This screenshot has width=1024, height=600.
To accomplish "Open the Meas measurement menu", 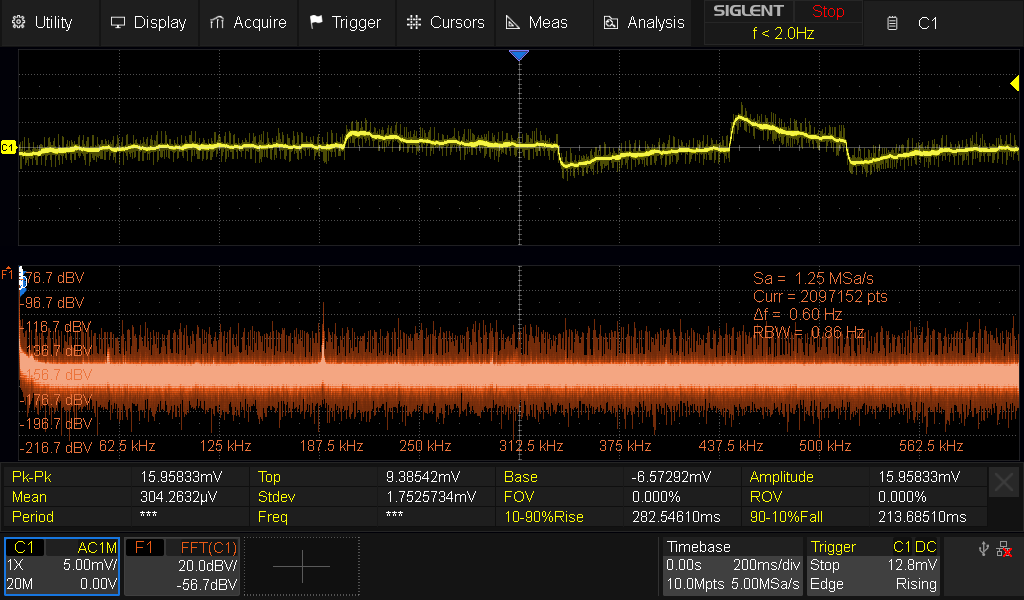I will [536, 22].
